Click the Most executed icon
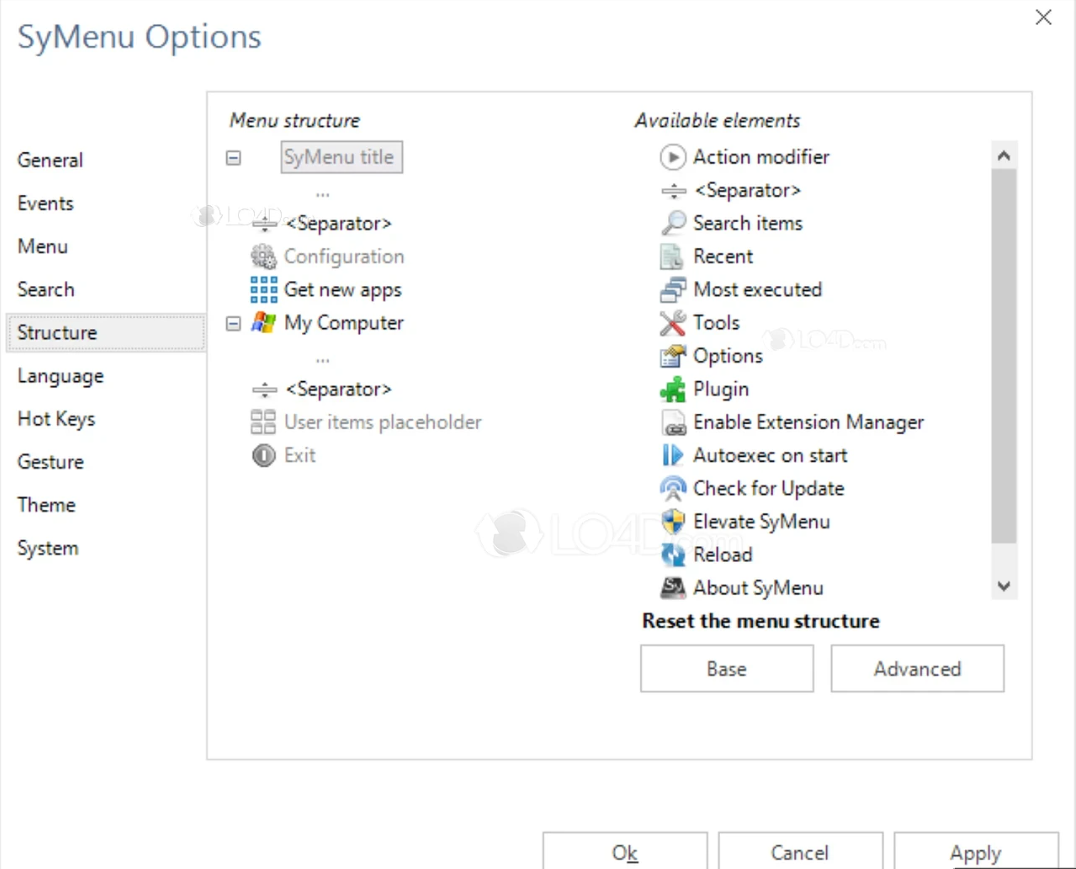This screenshot has height=869, width=1076. click(673, 290)
